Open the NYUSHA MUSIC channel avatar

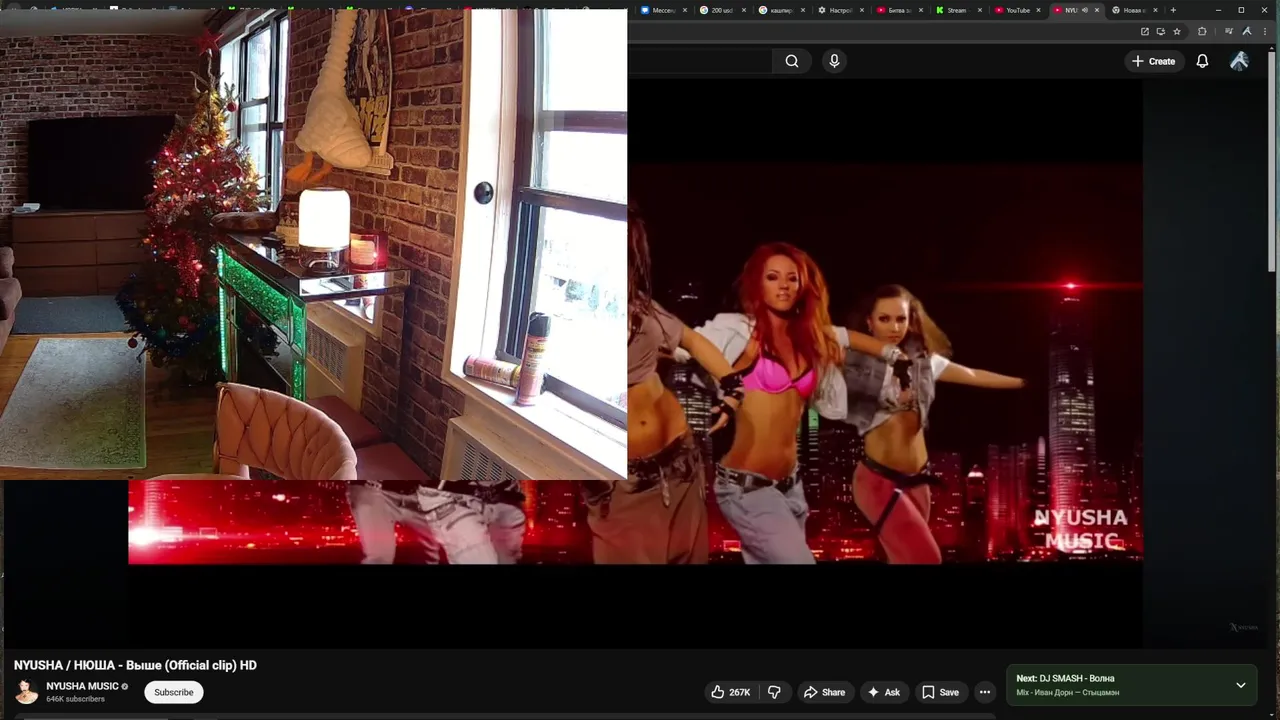pyautogui.click(x=26, y=692)
